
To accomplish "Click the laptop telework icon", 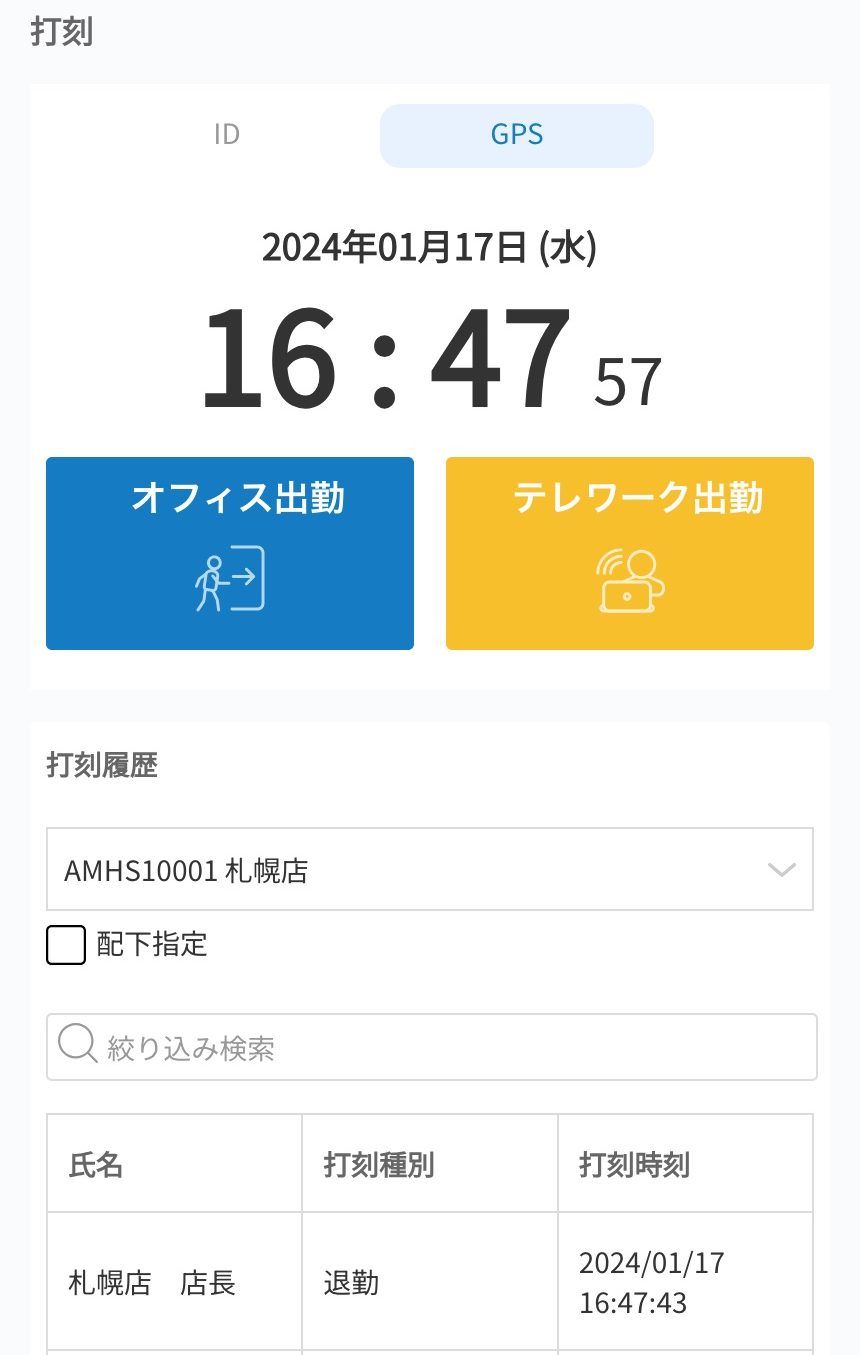I will 630,581.
